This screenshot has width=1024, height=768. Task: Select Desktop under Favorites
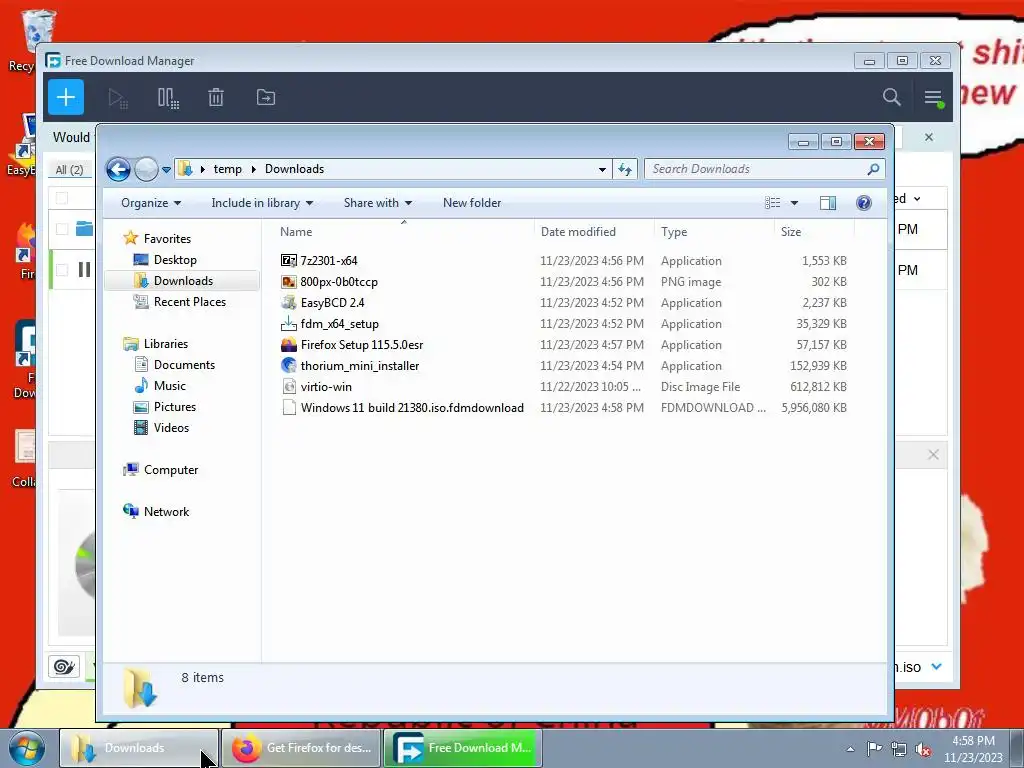[175, 260]
